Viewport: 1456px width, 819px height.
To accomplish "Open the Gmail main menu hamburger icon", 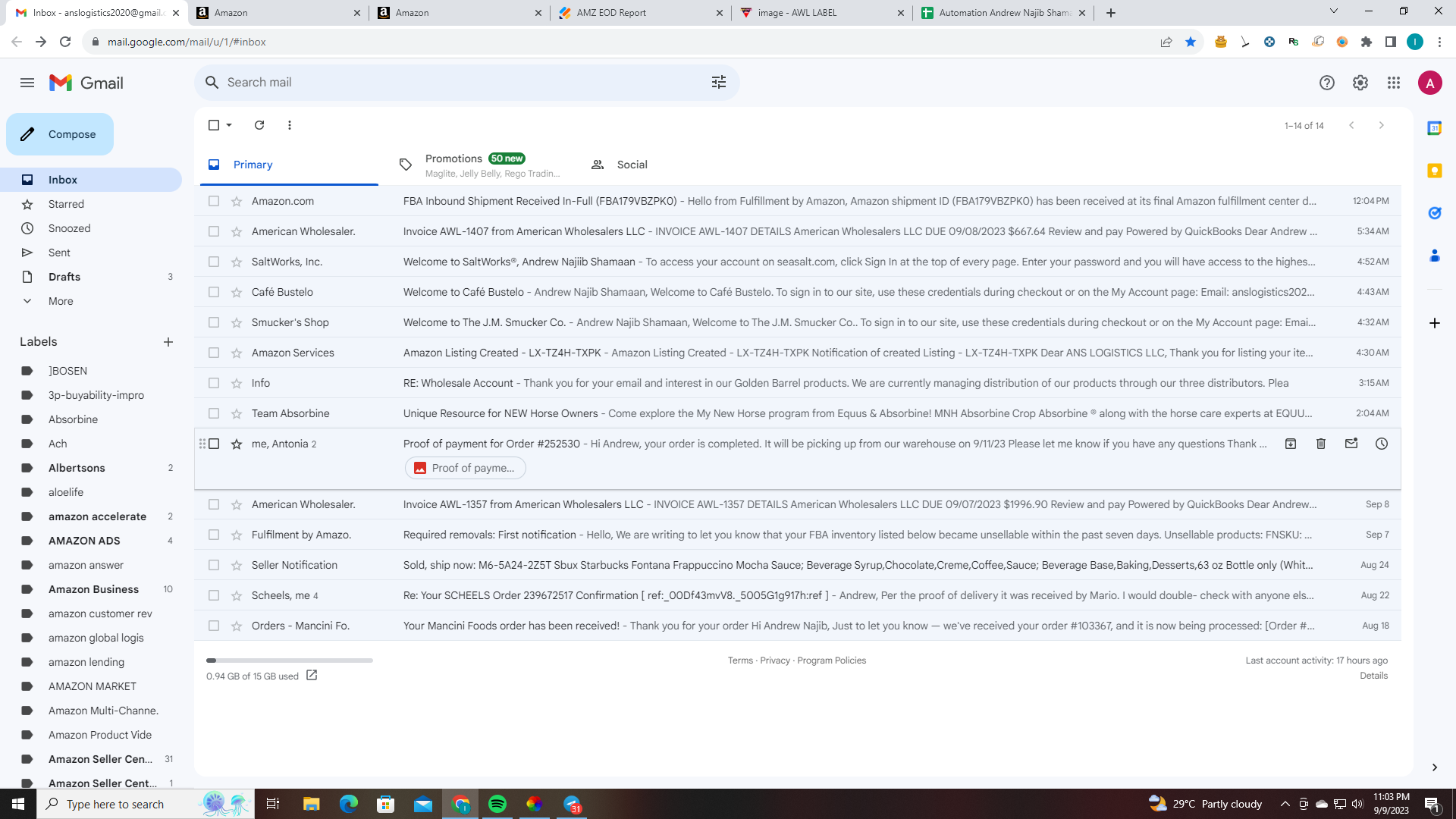I will coord(27,83).
